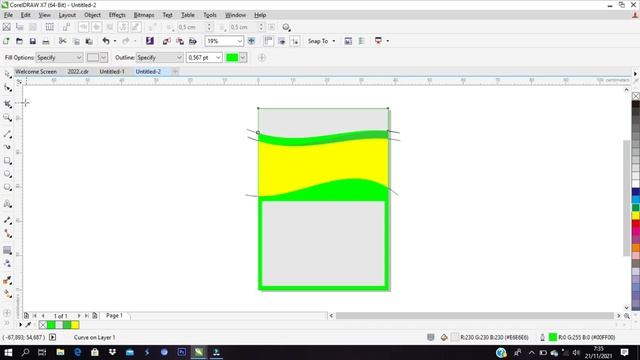Click the horizontal scrollbar
640x360 pixels.
point(474,316)
